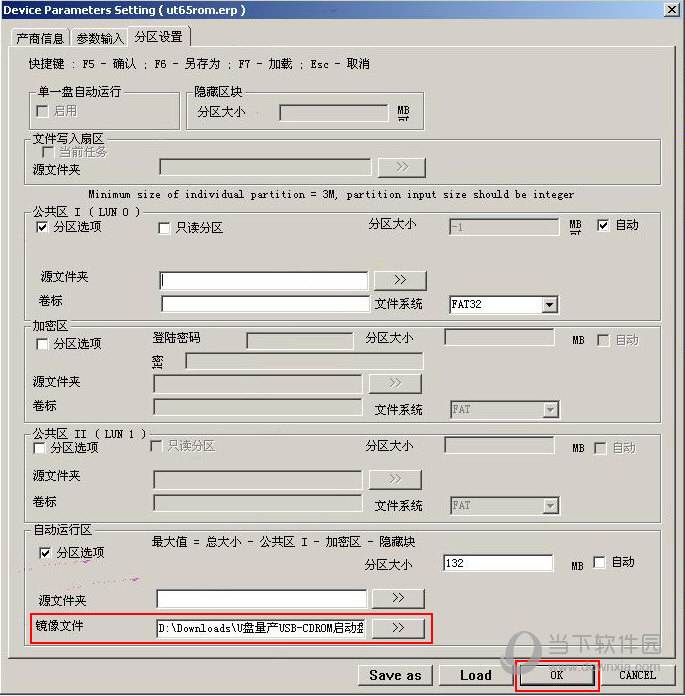Screen dimensions: 685x696
Task: Enable 分区选项 in 公共区 II (LUN 1)
Action: click(39, 448)
